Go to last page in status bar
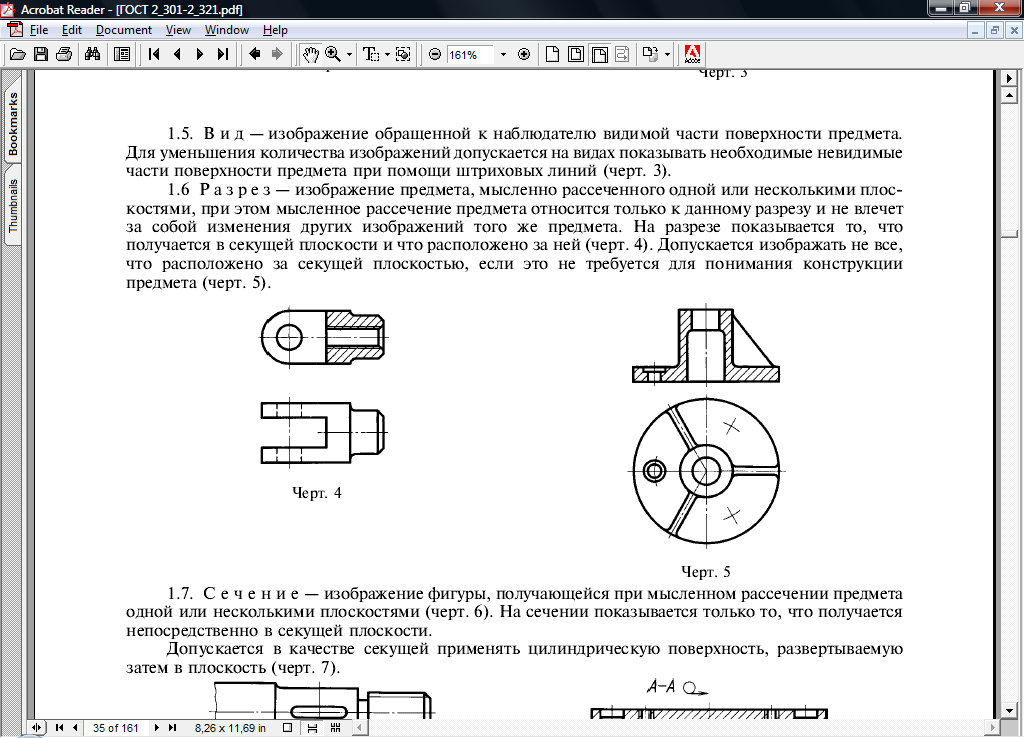1024x738 pixels. coord(172,728)
